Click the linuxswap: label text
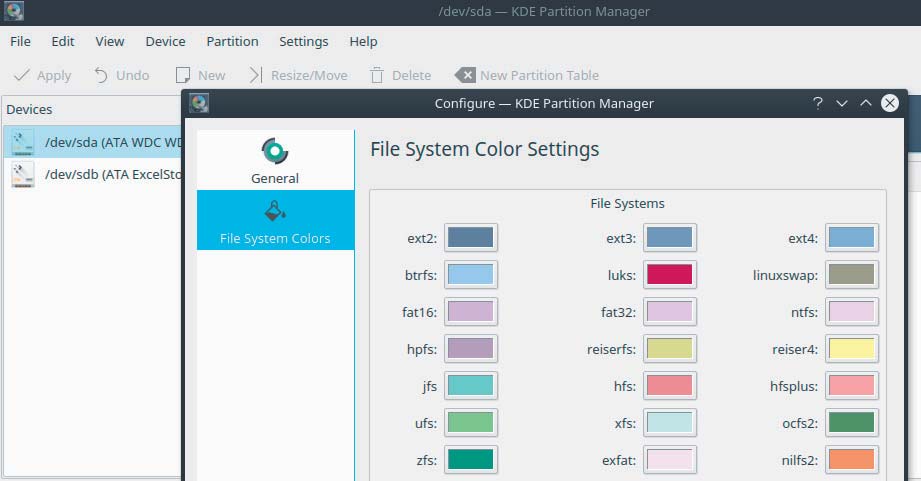The height and width of the screenshot is (481, 921). click(x=785, y=275)
